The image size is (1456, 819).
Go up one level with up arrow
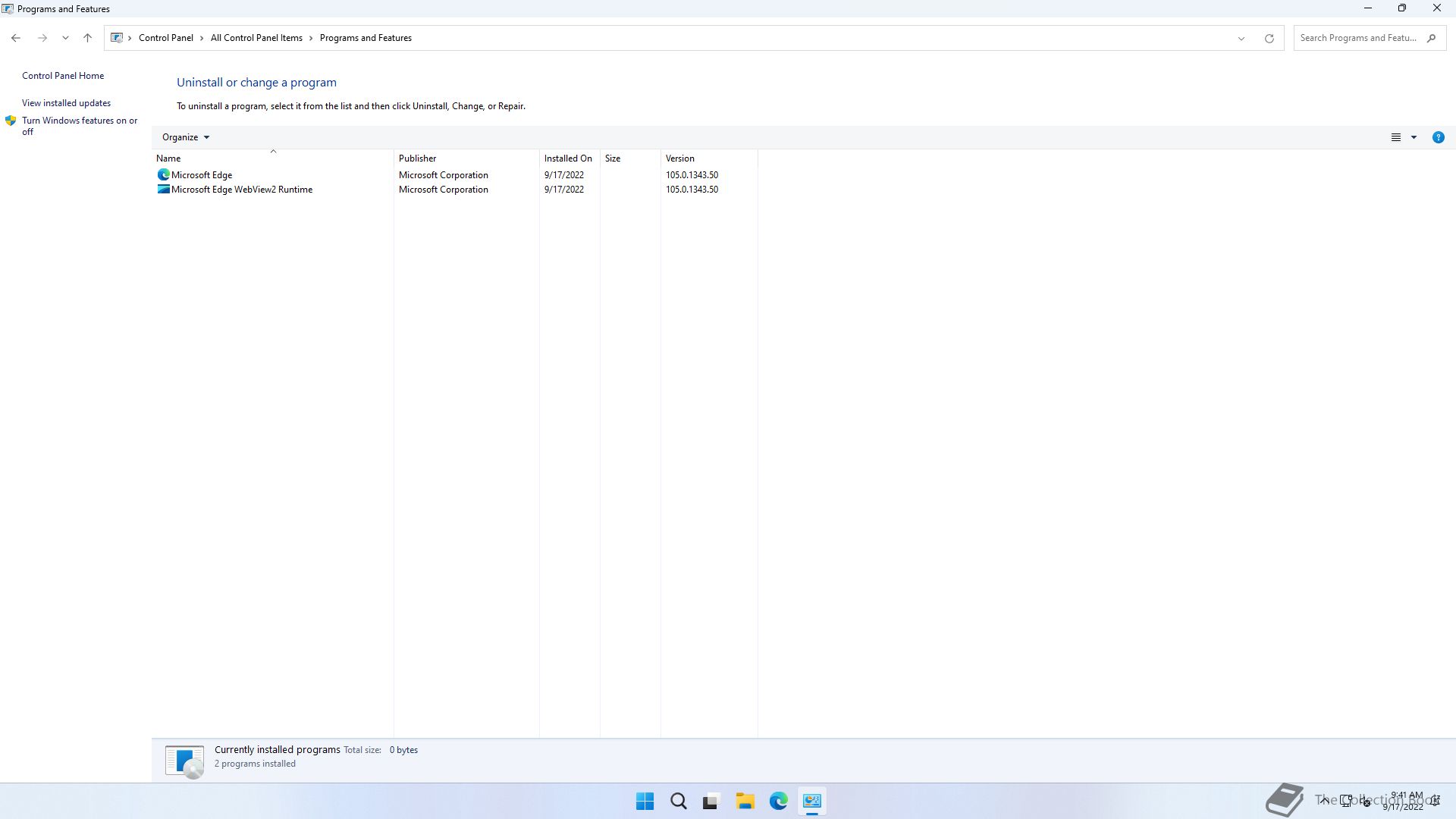[87, 38]
